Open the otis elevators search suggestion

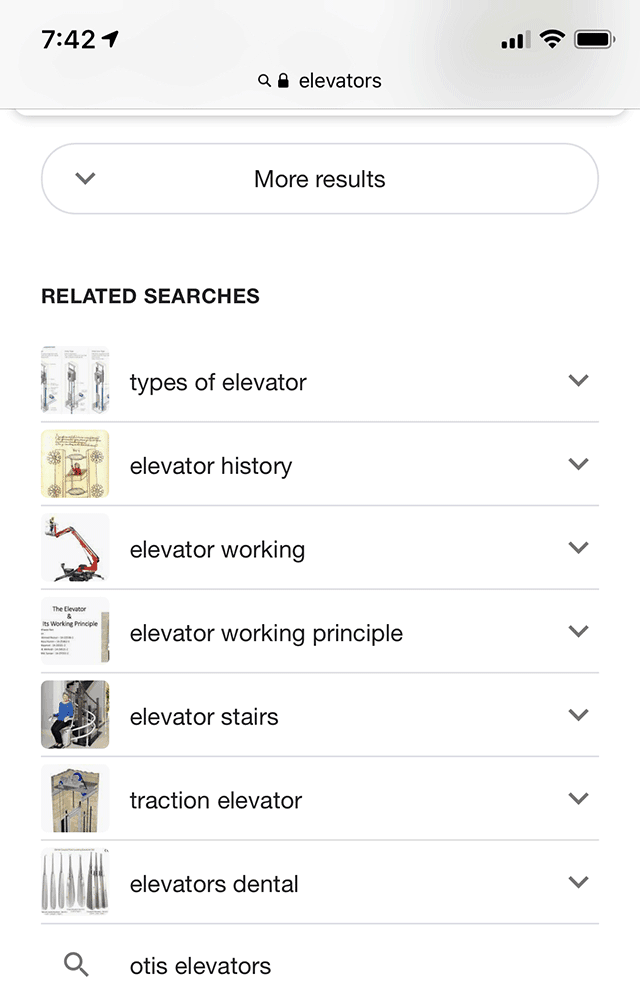[200, 966]
